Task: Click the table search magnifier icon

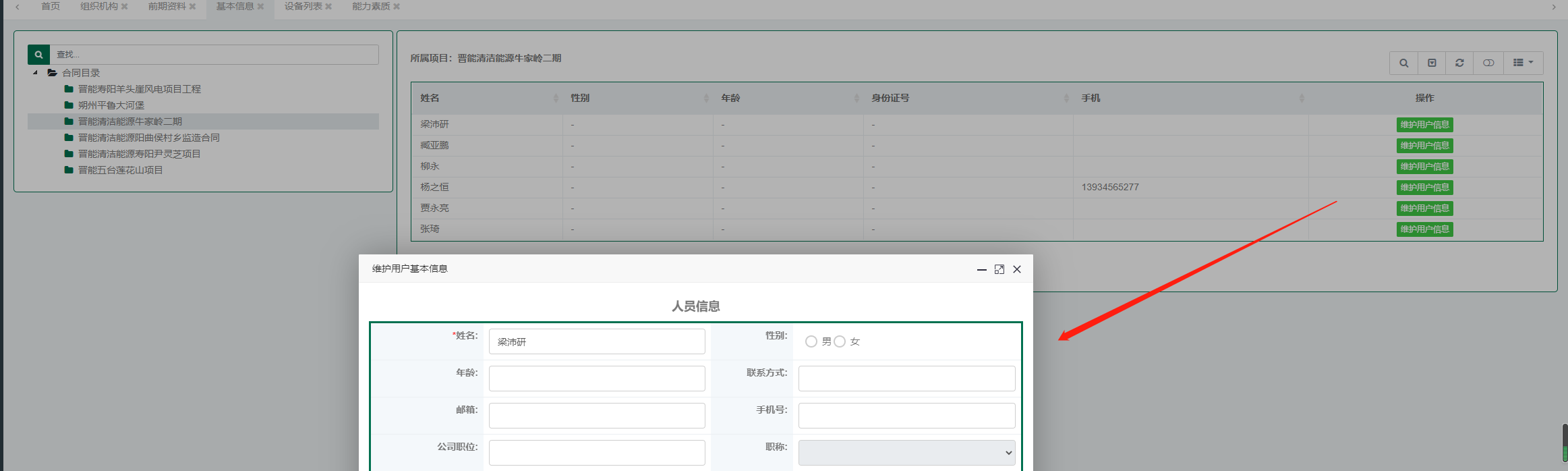Action: (1403, 63)
